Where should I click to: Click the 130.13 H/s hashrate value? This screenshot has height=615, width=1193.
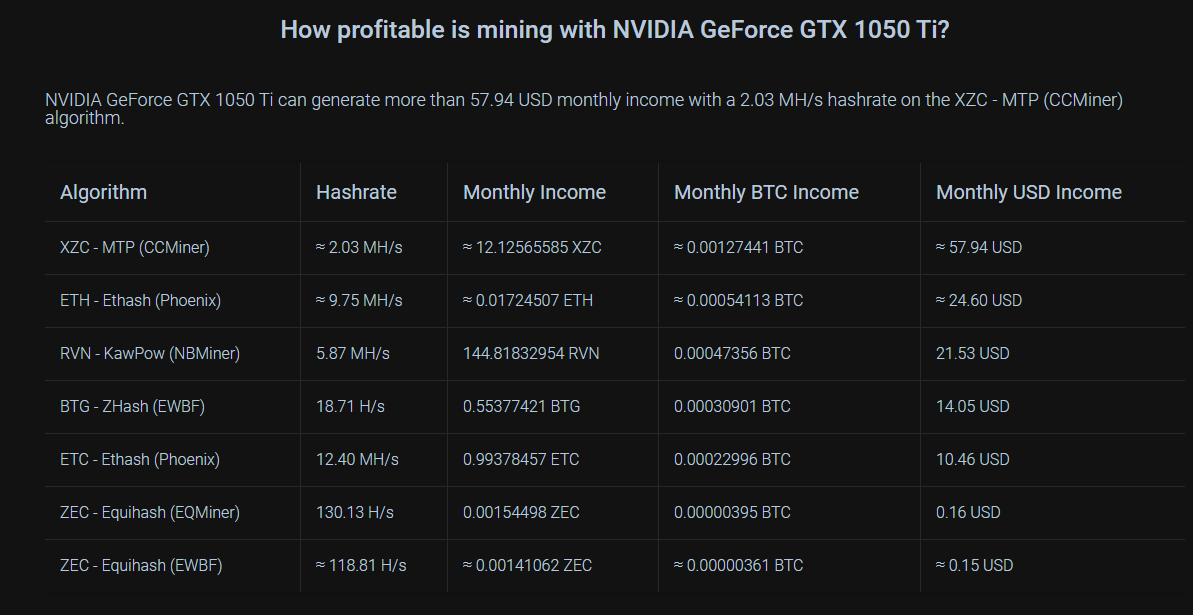355,512
